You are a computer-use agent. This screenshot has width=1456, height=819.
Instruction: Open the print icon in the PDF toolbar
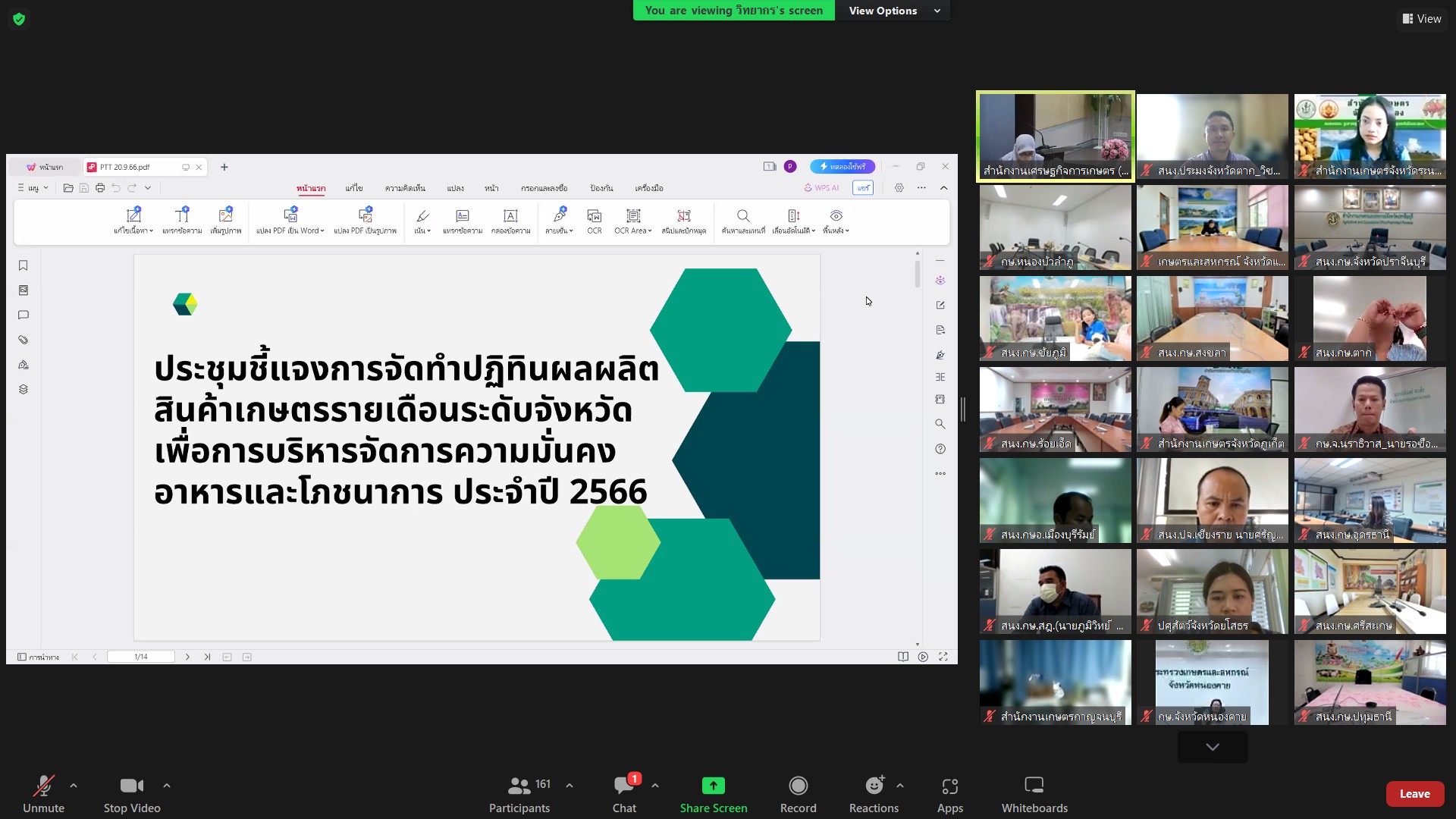[x=100, y=188]
